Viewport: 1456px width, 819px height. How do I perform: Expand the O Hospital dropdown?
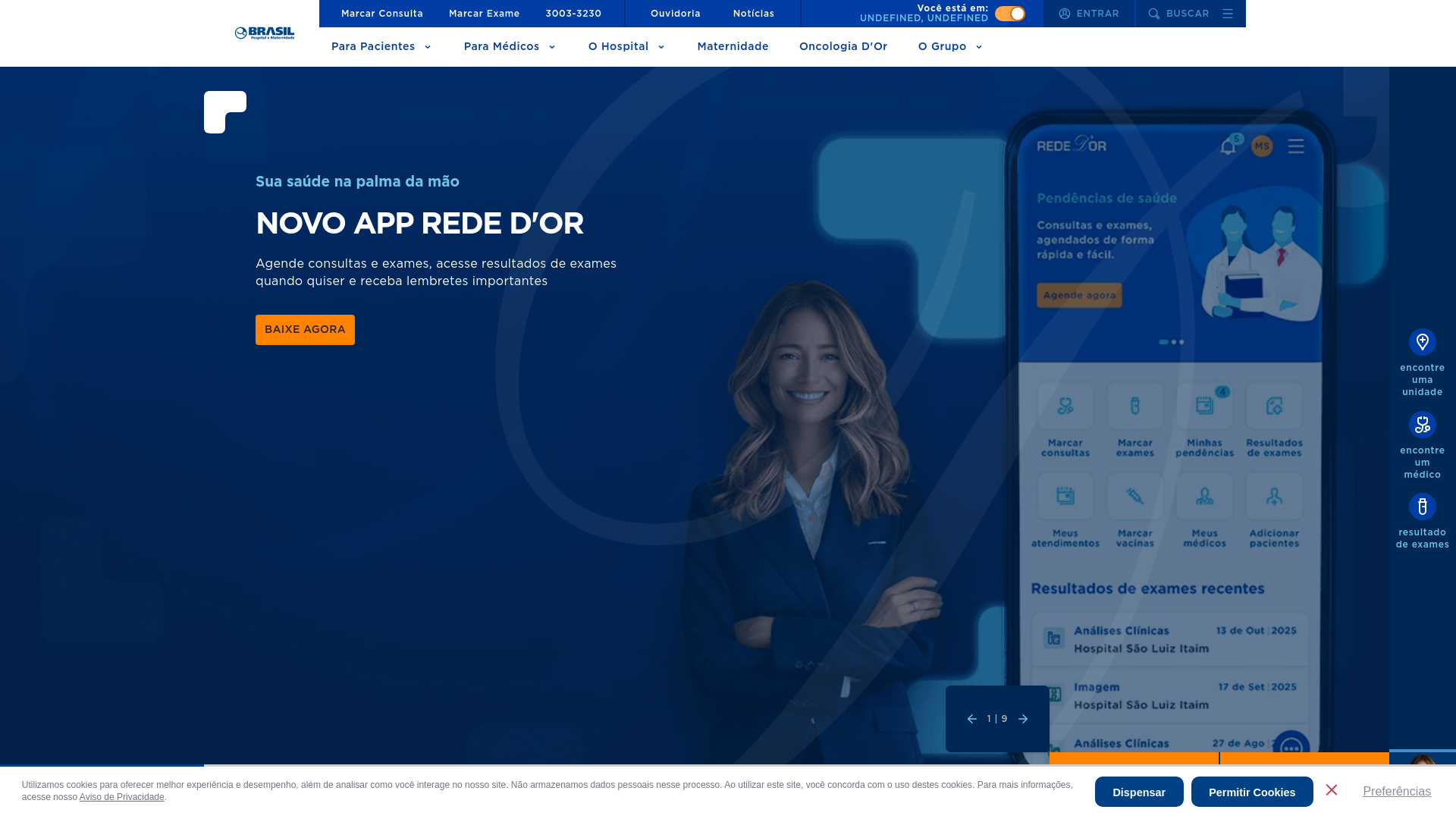(626, 46)
